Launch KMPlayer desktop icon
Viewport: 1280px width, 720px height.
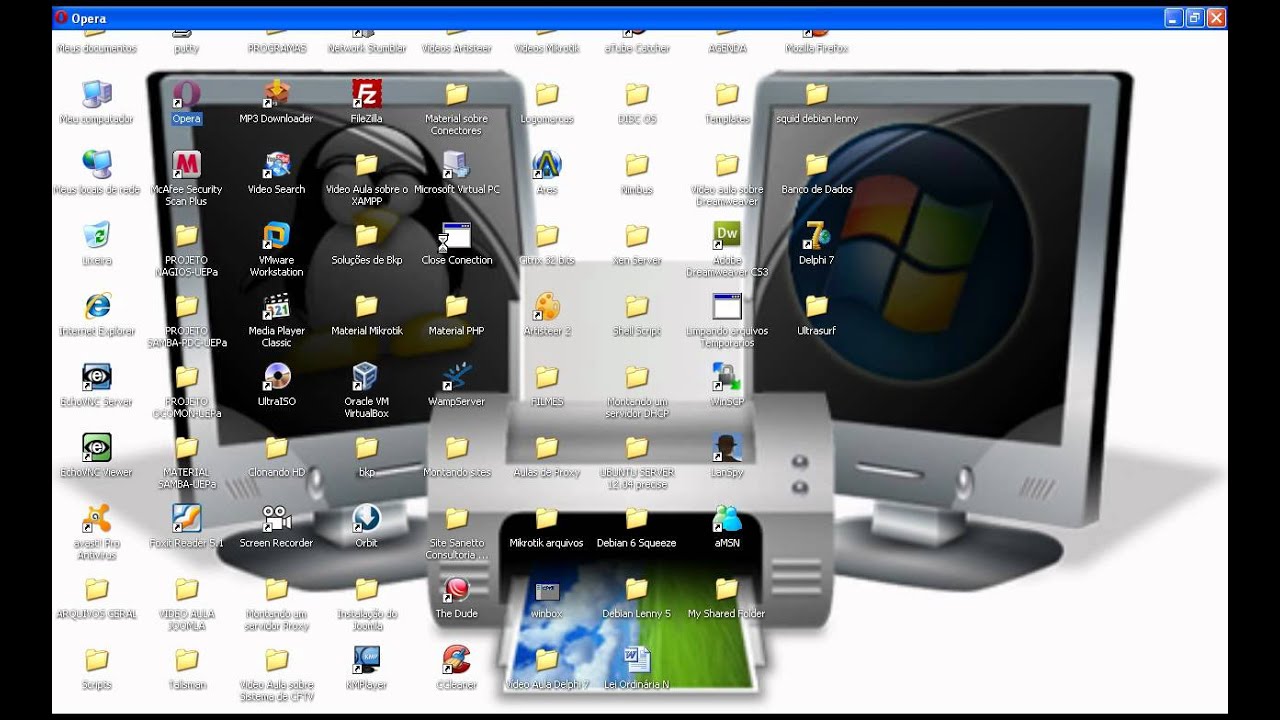367,661
